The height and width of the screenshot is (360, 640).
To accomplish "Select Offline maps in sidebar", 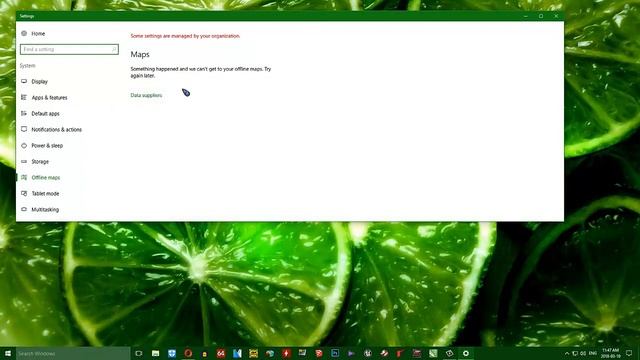I will click(45, 178).
